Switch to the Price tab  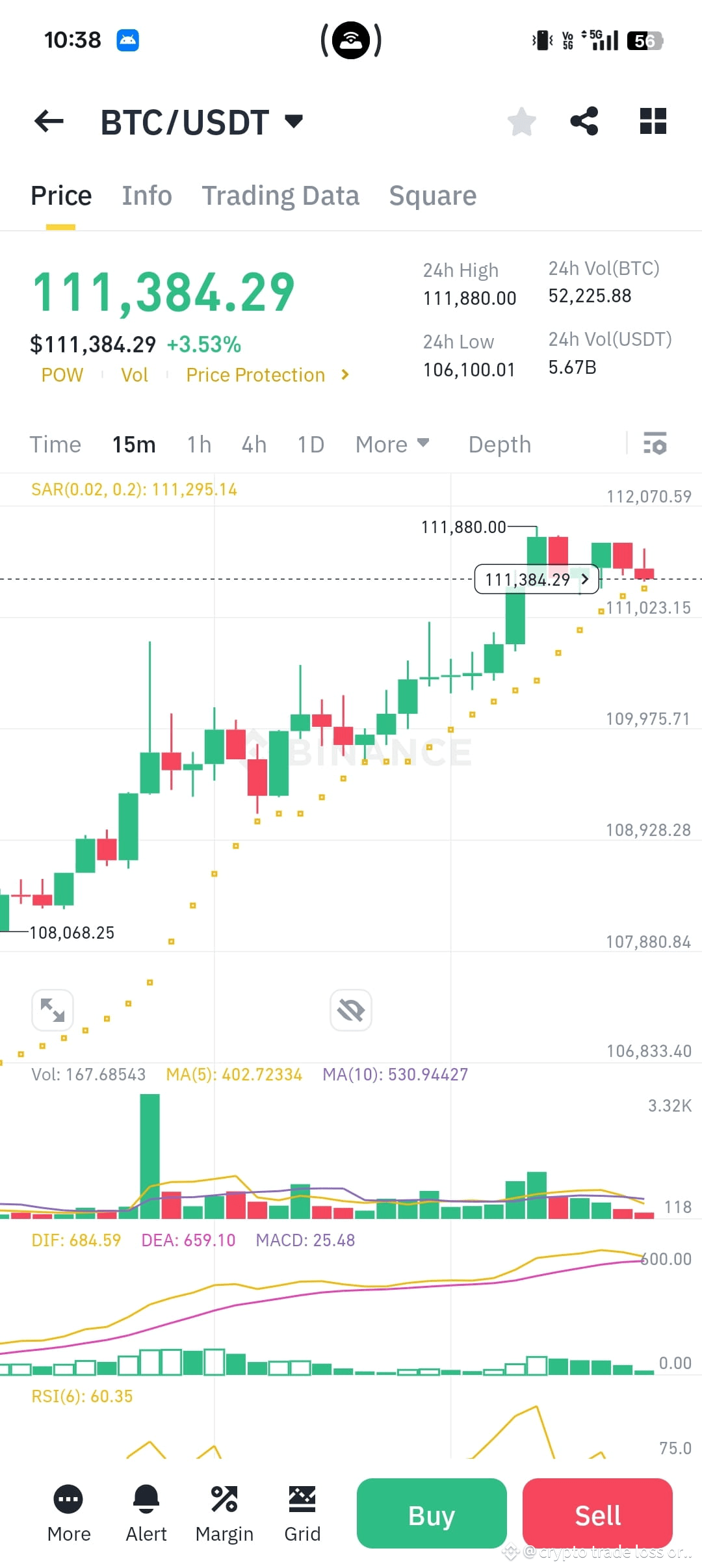point(61,196)
